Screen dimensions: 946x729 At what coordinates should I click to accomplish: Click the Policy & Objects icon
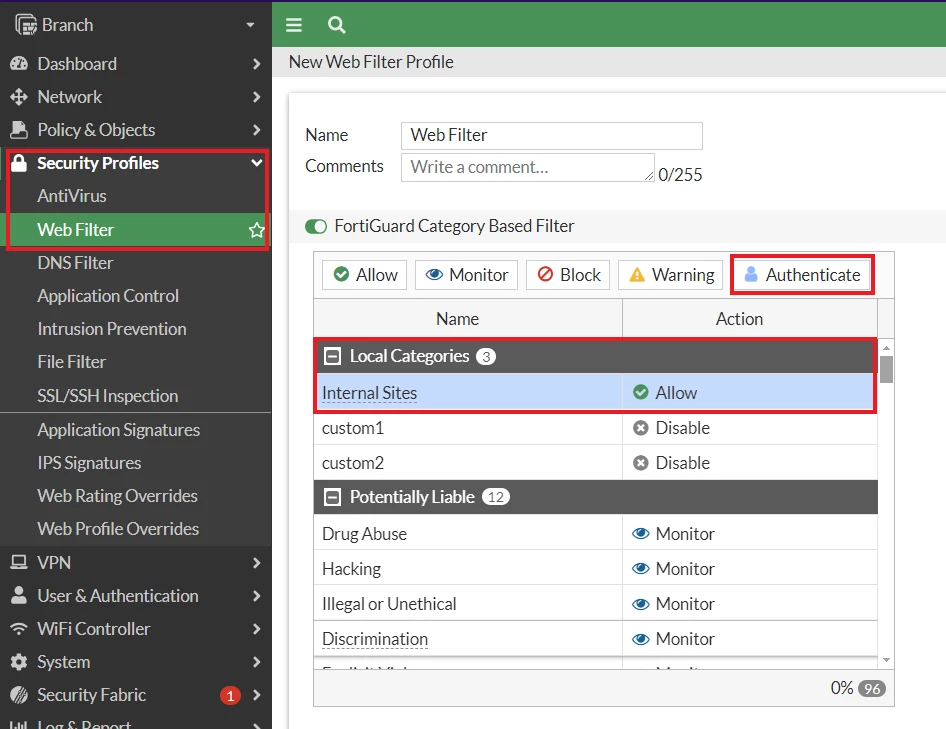pyautogui.click(x=19, y=130)
